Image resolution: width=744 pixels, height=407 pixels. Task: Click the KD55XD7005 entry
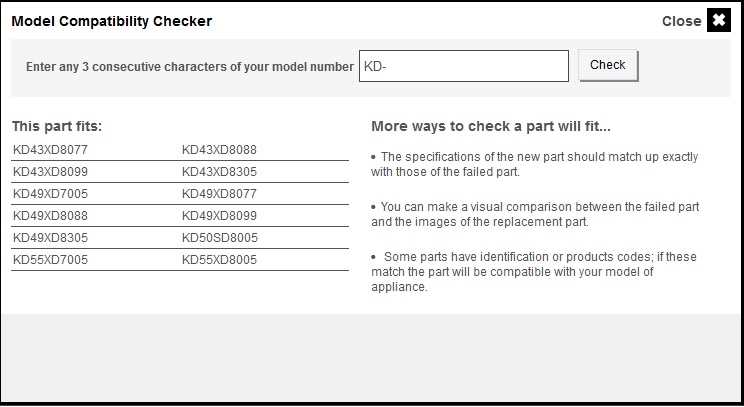point(51,260)
